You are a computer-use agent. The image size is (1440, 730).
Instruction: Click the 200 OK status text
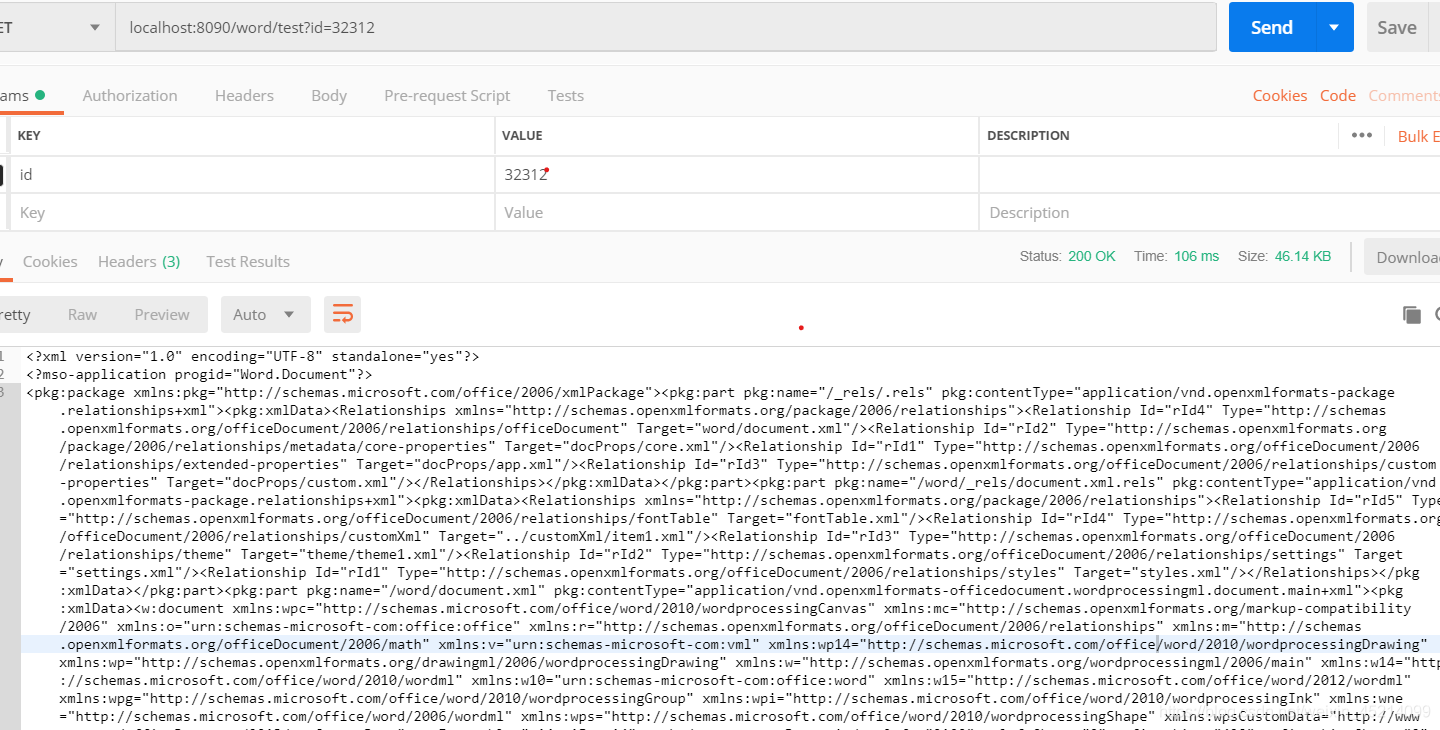(x=1091, y=256)
